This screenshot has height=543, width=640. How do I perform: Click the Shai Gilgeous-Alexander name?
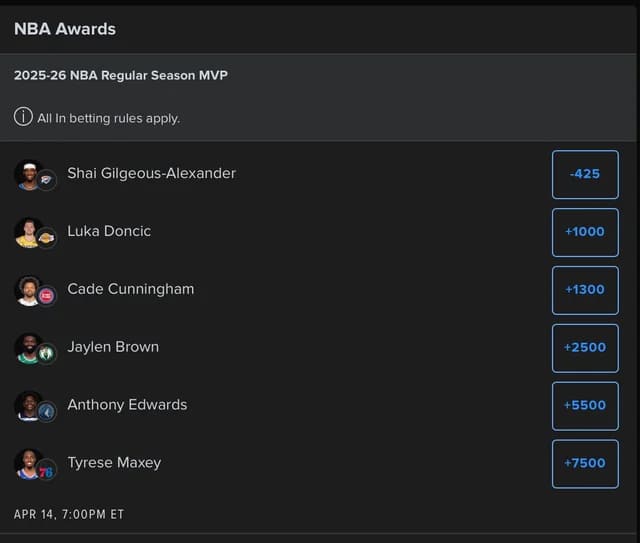pyautogui.click(x=151, y=173)
